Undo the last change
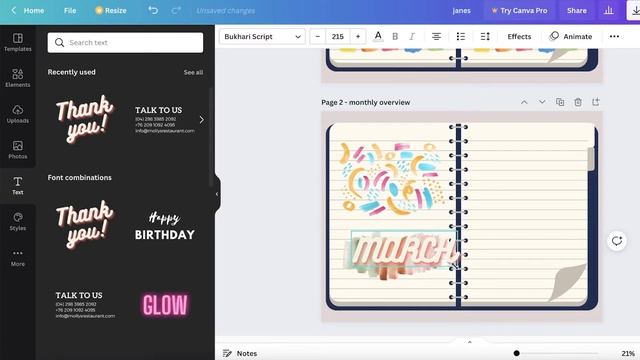 [153, 11]
